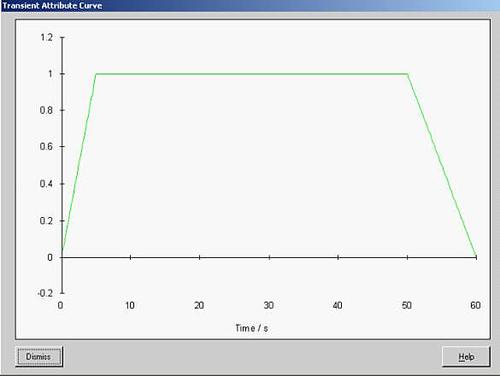Image resolution: width=500 pixels, height=376 pixels.
Task: Click the 'Time / s' axis label
Action: (252, 328)
